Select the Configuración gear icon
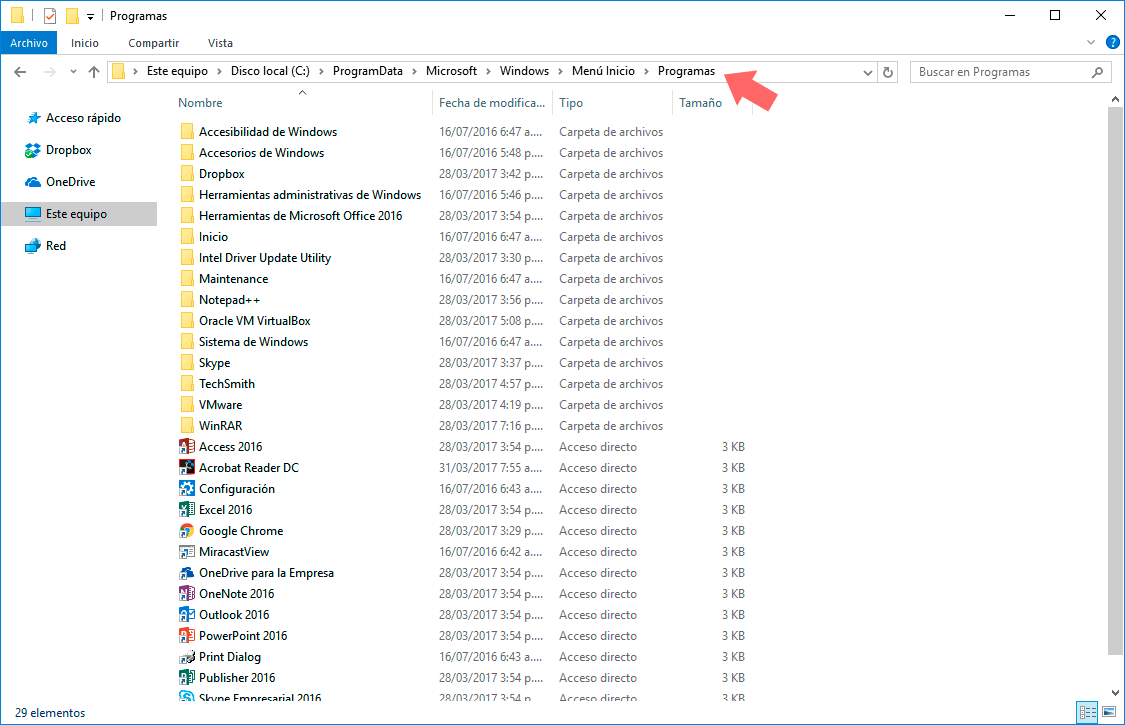 coord(187,489)
